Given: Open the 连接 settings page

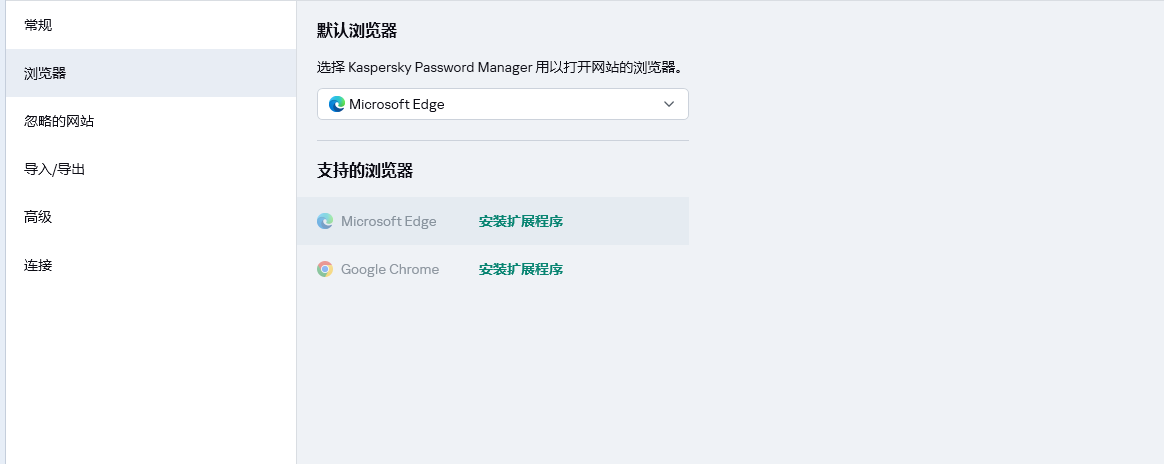Looking at the screenshot, I should (x=38, y=265).
